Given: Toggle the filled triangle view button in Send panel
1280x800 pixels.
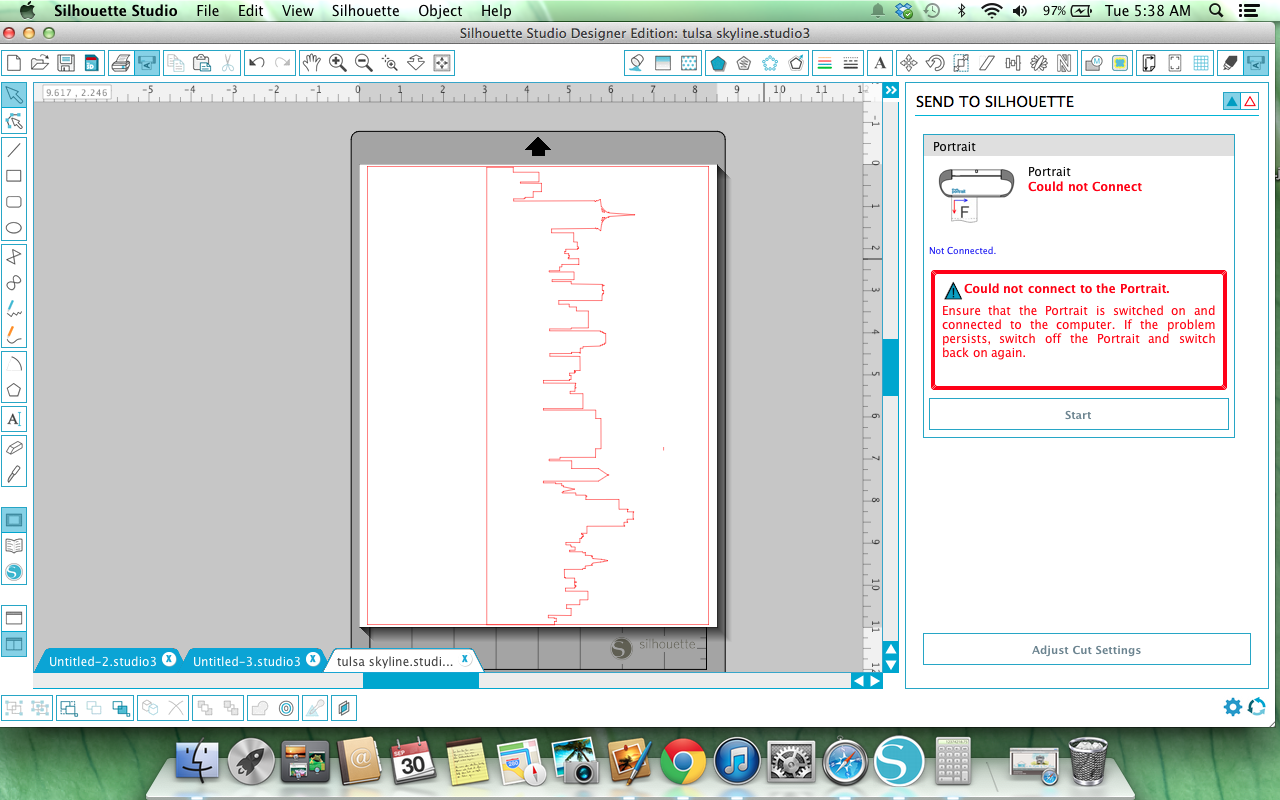Looking at the screenshot, I should (1232, 101).
